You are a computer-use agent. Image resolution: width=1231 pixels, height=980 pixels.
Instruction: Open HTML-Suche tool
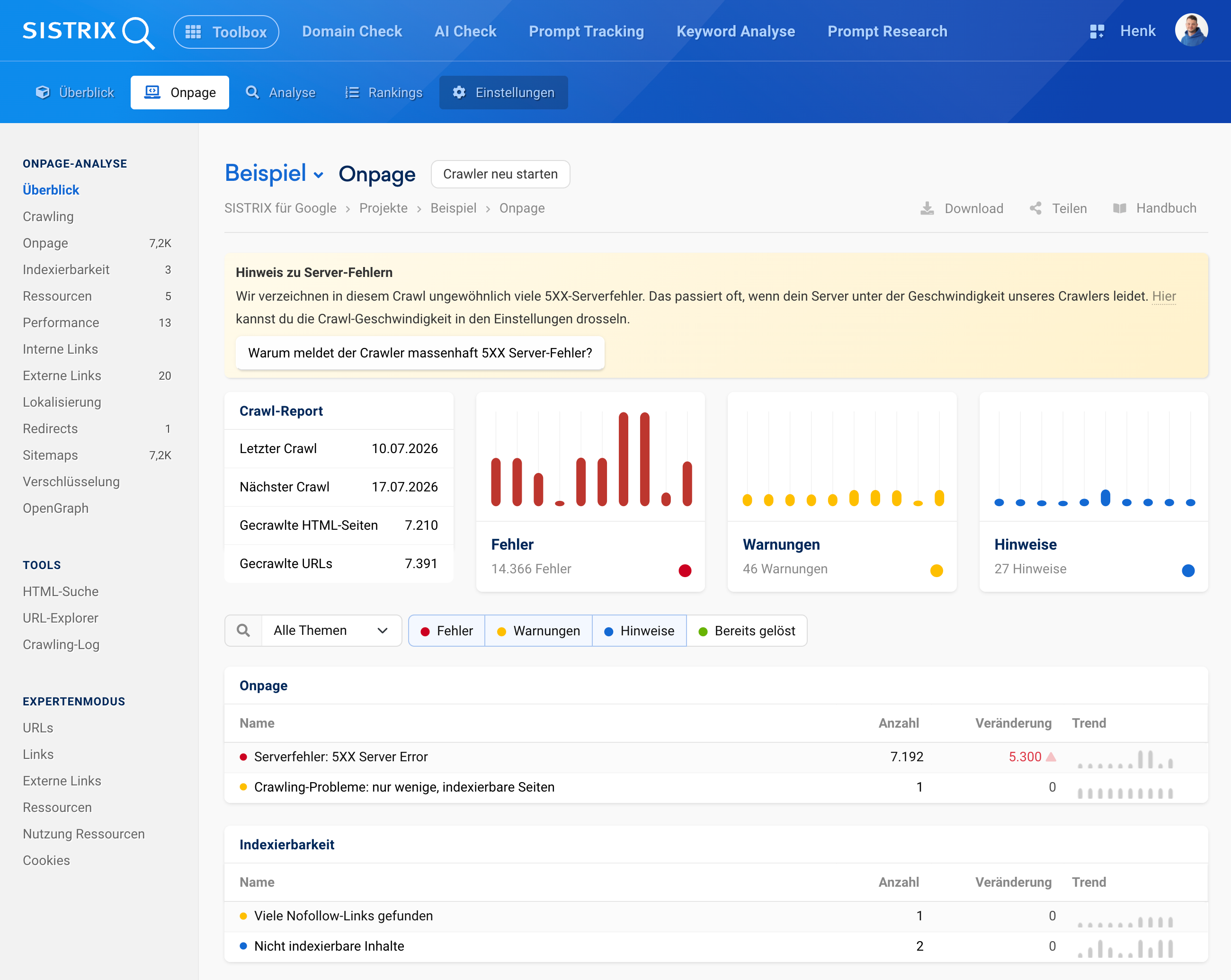tap(61, 591)
